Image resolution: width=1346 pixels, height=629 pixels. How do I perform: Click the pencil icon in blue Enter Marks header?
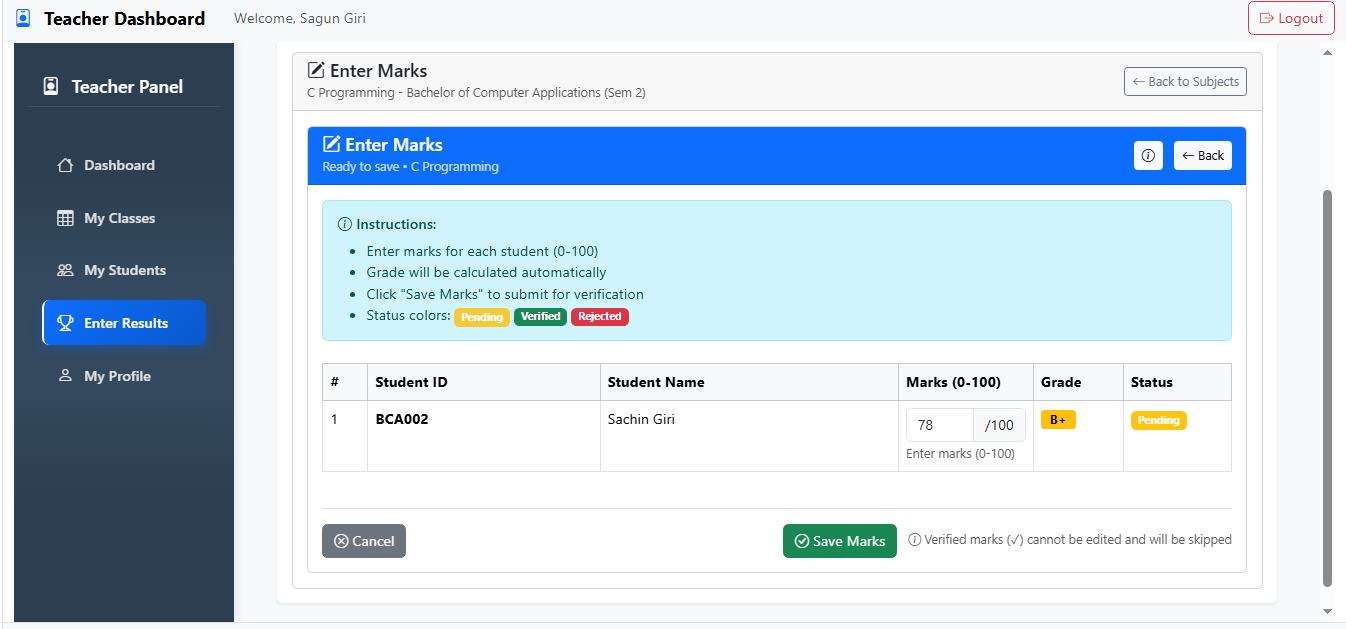(332, 144)
